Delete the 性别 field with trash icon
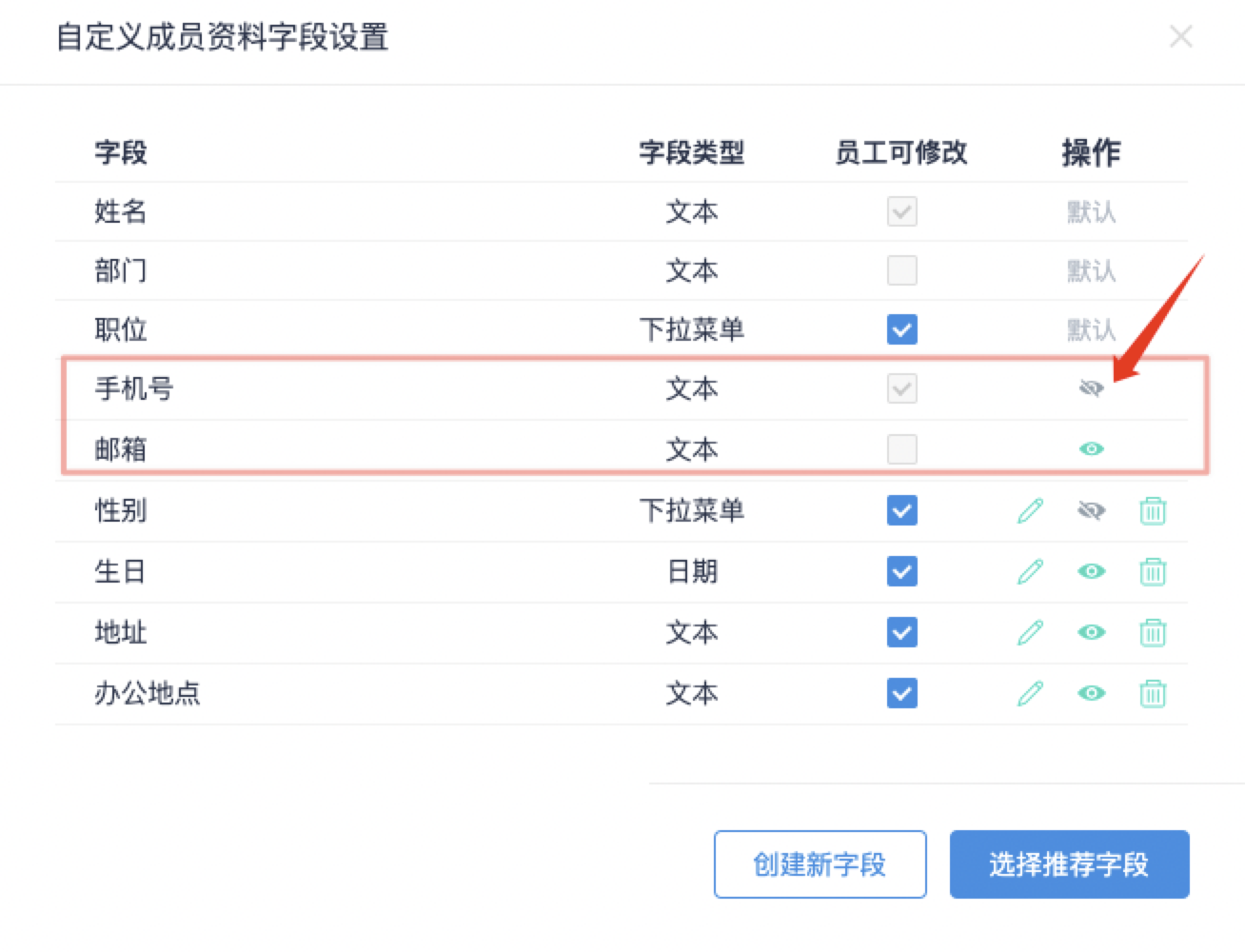Screen dimensions: 1245x952 pyautogui.click(x=1152, y=511)
